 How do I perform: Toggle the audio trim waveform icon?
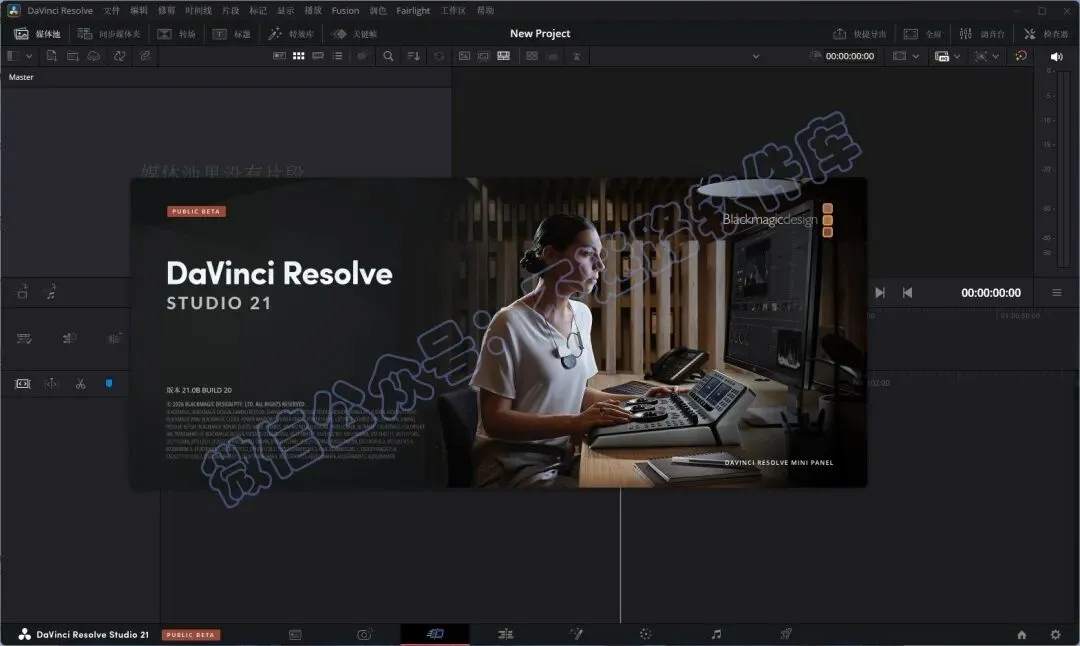(x=114, y=338)
